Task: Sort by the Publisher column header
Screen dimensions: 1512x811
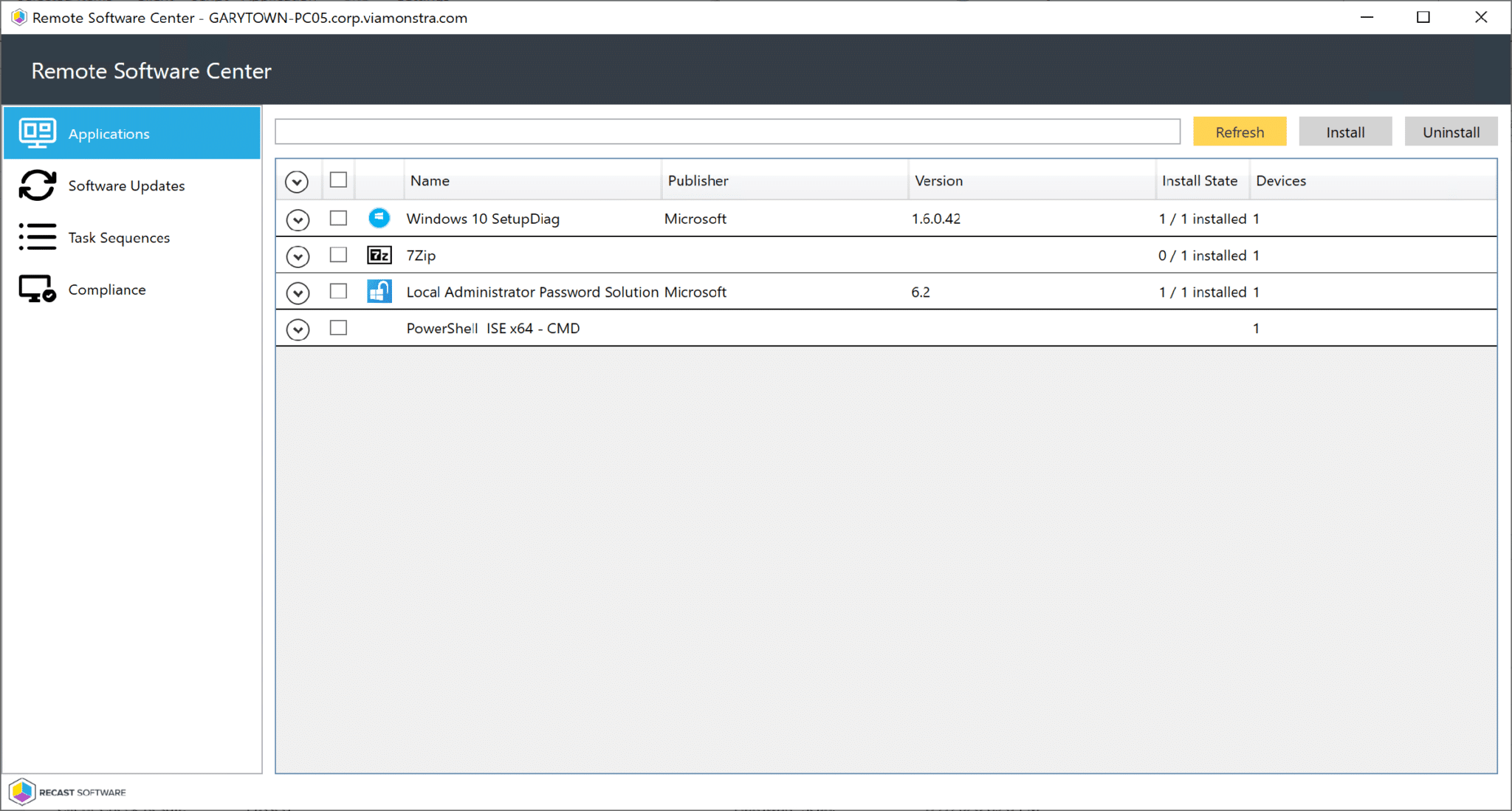Action: tap(785, 180)
